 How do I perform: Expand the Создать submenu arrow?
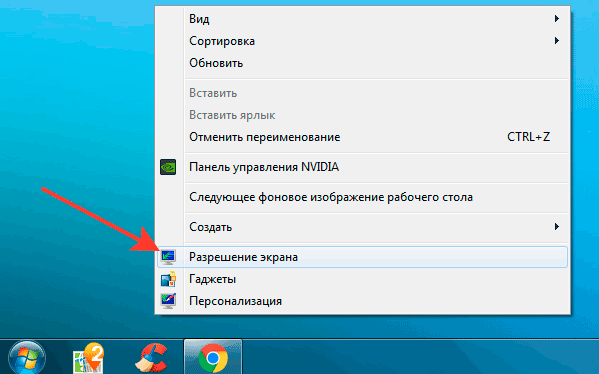coord(557,227)
